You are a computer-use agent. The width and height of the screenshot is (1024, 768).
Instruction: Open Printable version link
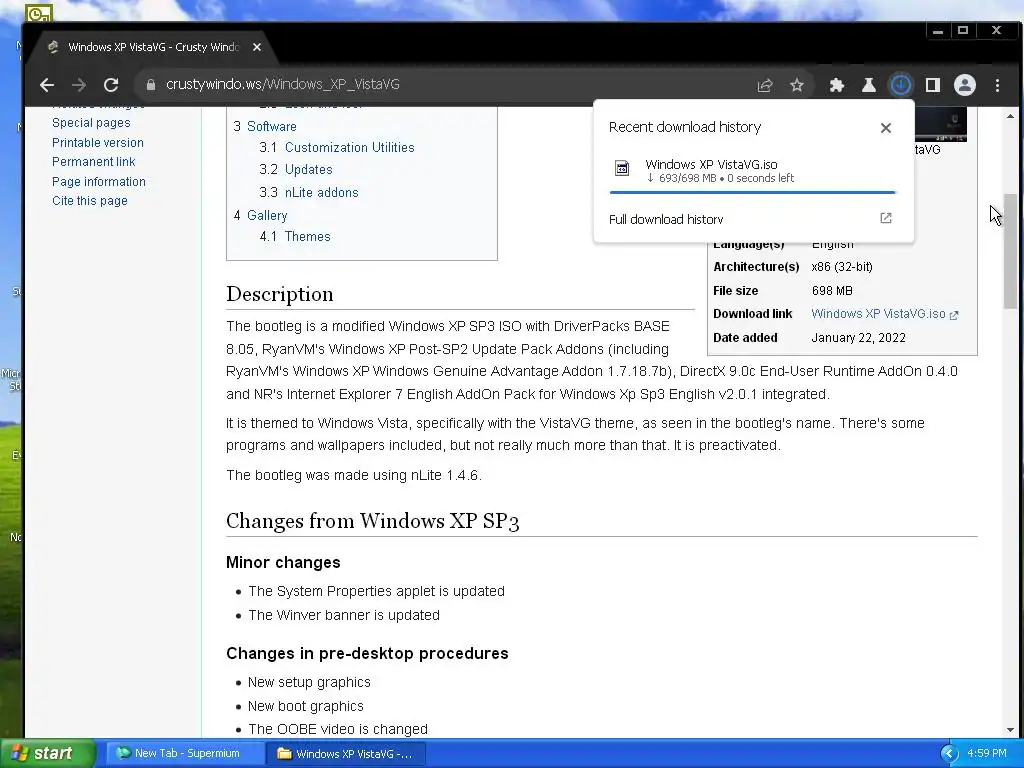point(97,142)
